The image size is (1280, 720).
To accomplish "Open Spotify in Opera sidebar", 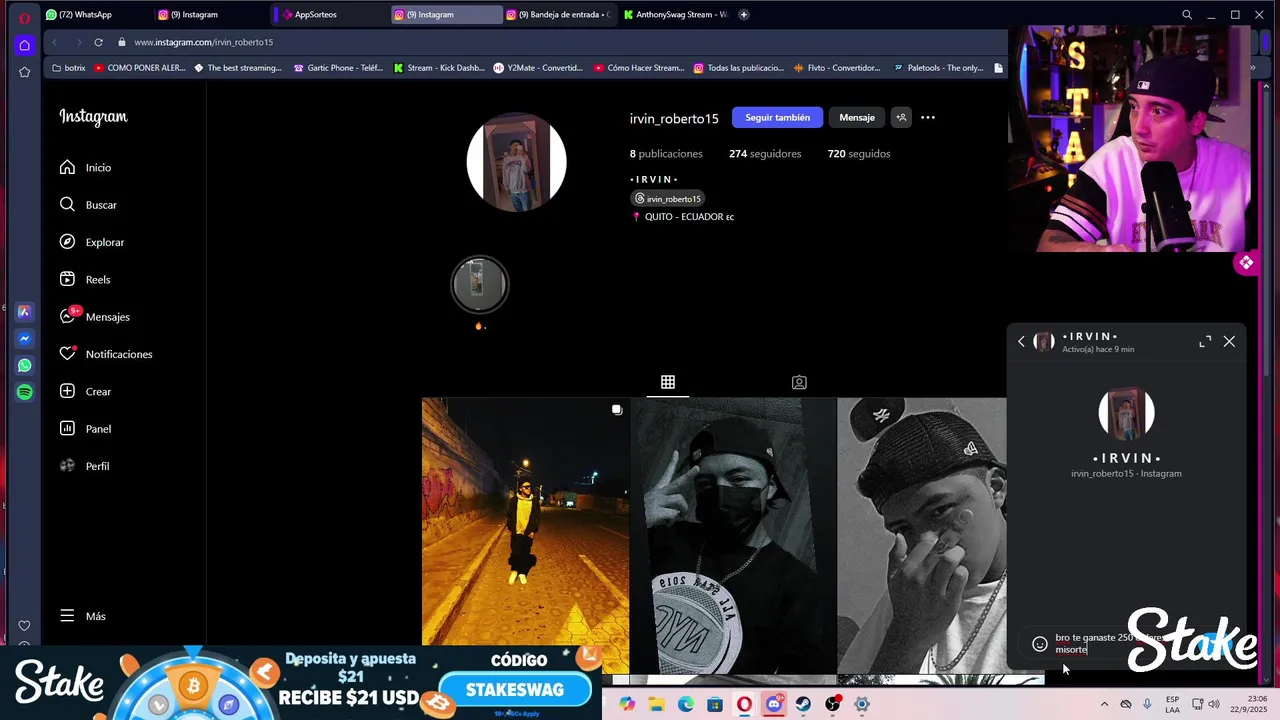I will (24, 393).
